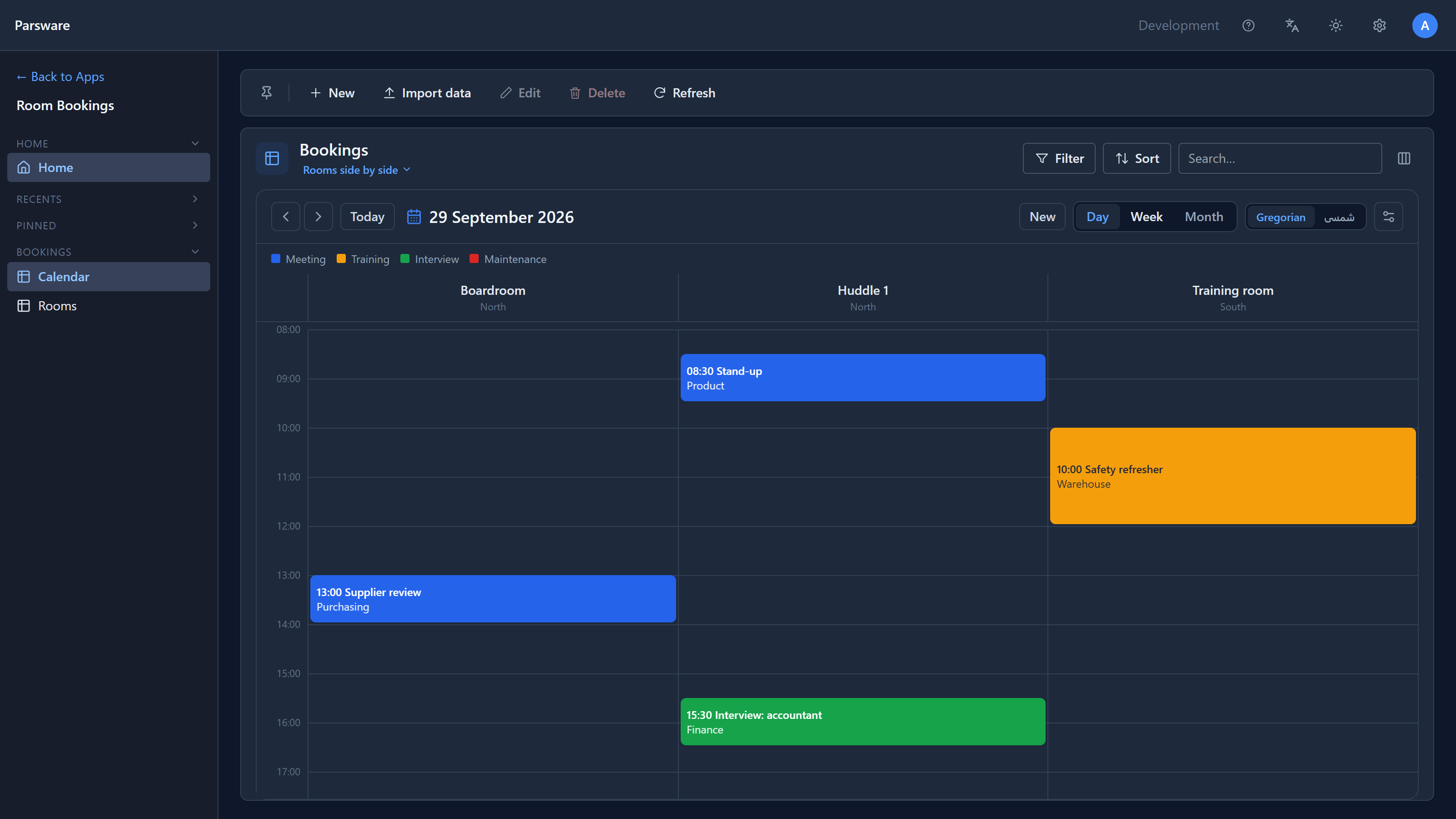
Task: Open Calendar in the sidebar
Action: click(109, 277)
